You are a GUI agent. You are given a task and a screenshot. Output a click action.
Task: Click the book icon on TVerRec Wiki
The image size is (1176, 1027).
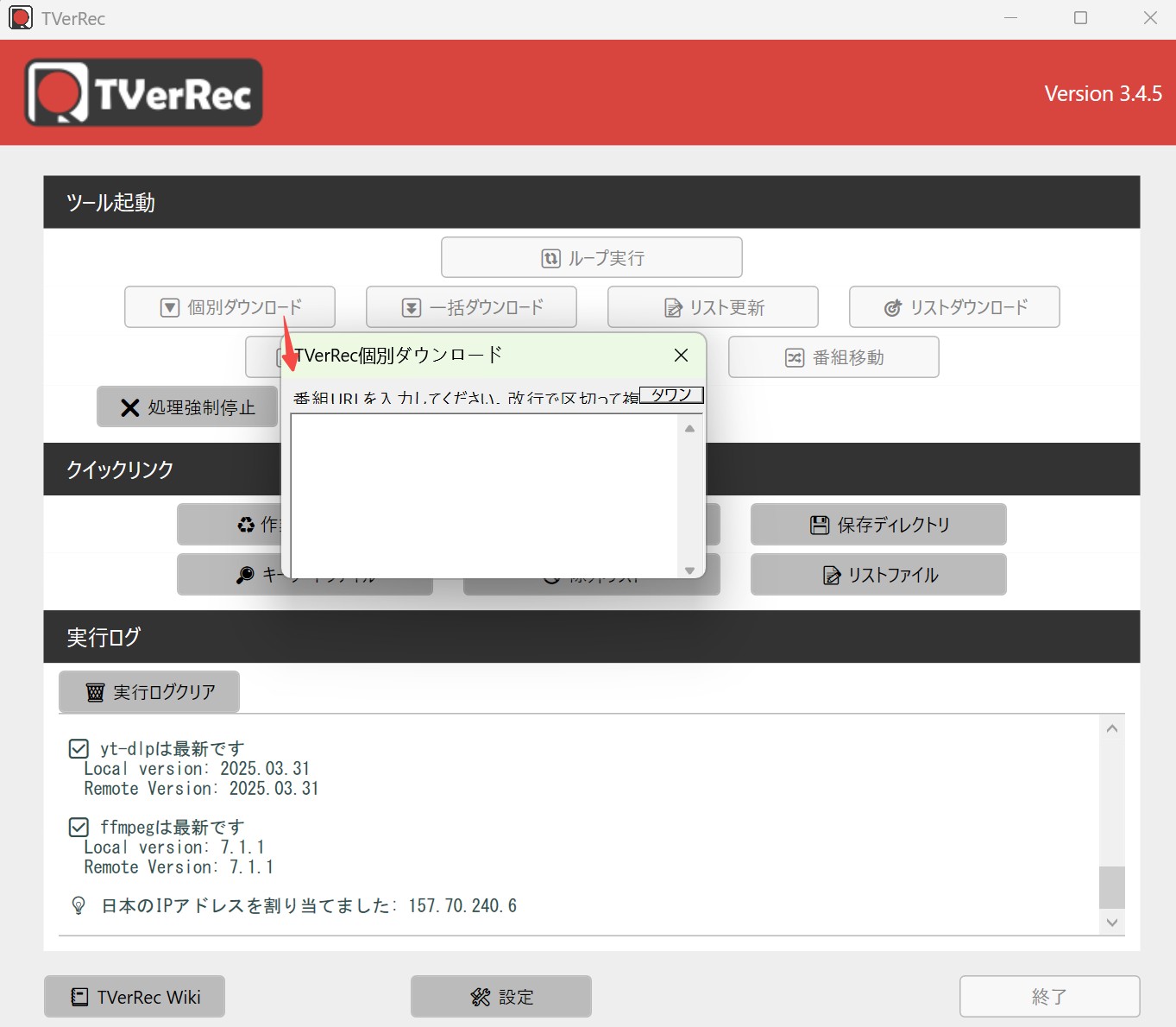pos(79,998)
